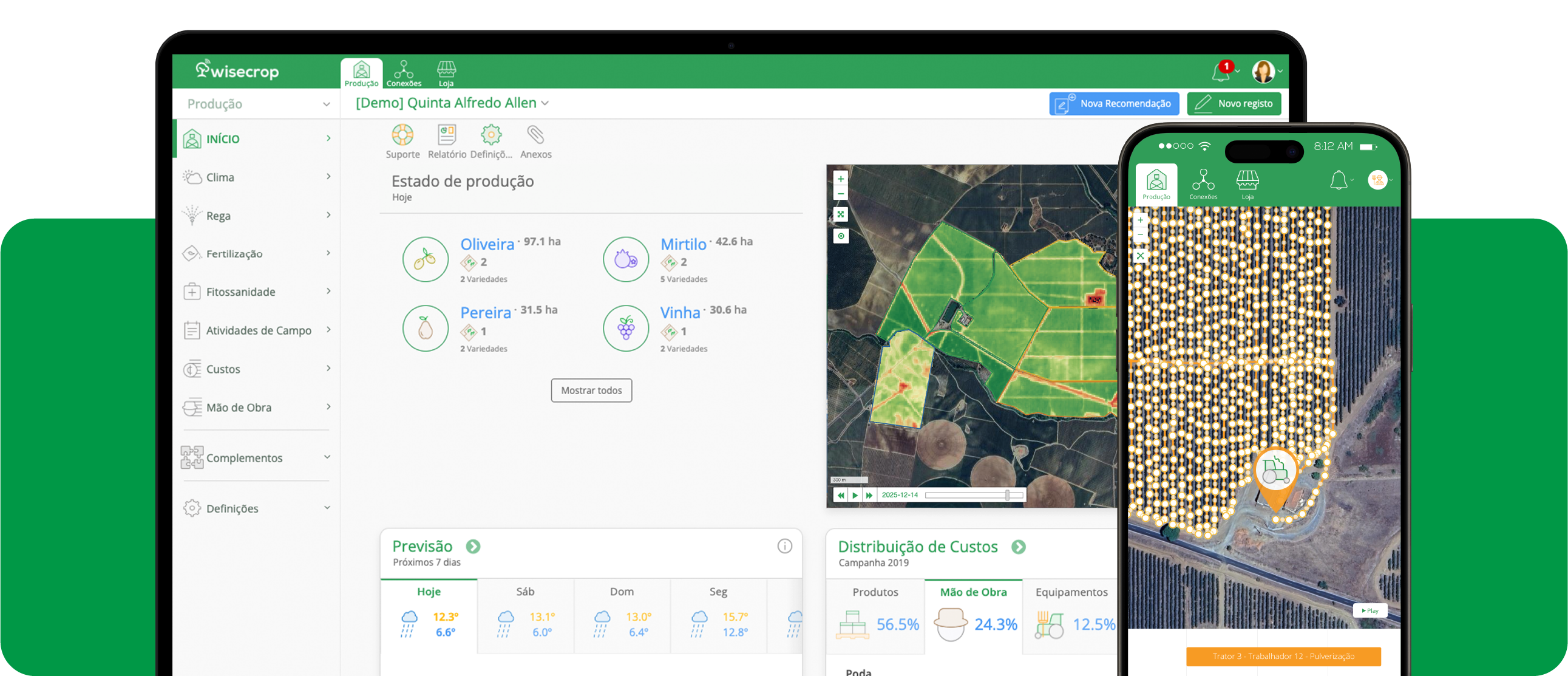The image size is (1568, 676).
Task: Expand the Definições section
Action: click(x=328, y=508)
